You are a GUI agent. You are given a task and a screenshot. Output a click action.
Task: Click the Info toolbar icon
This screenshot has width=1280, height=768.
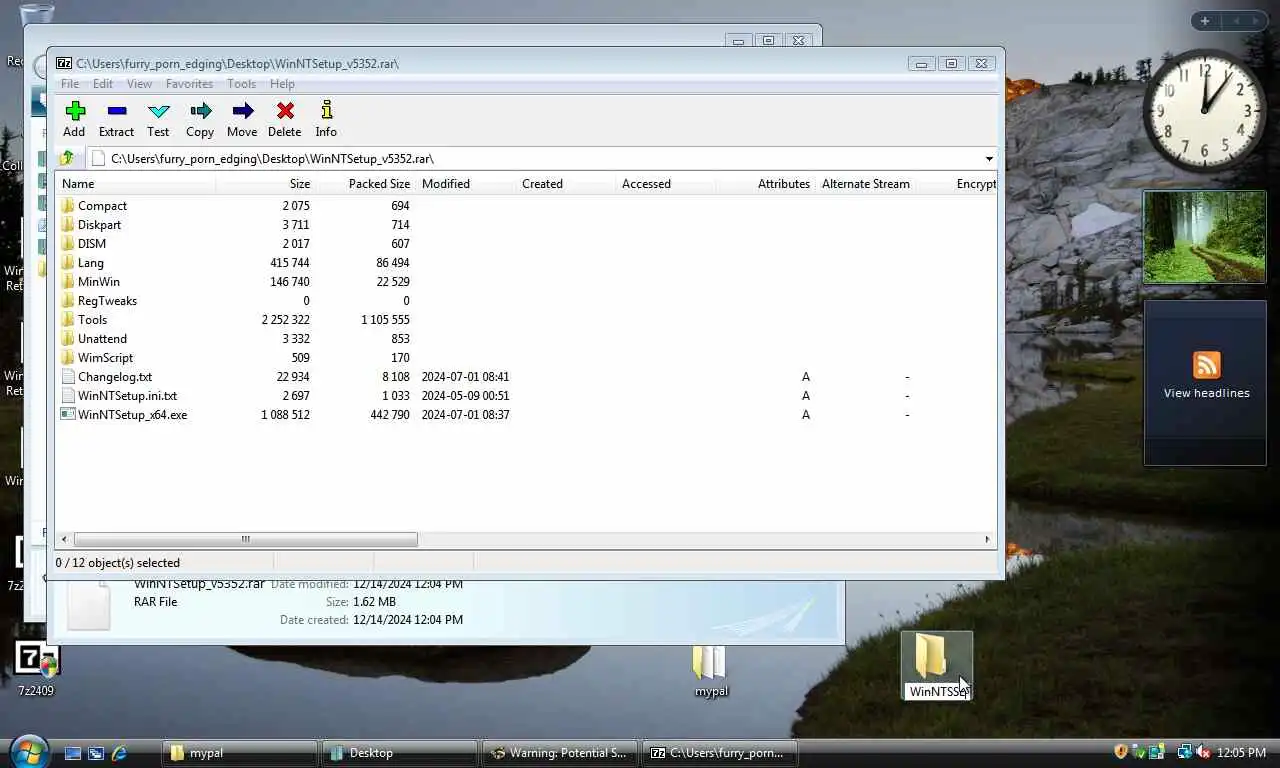point(326,111)
